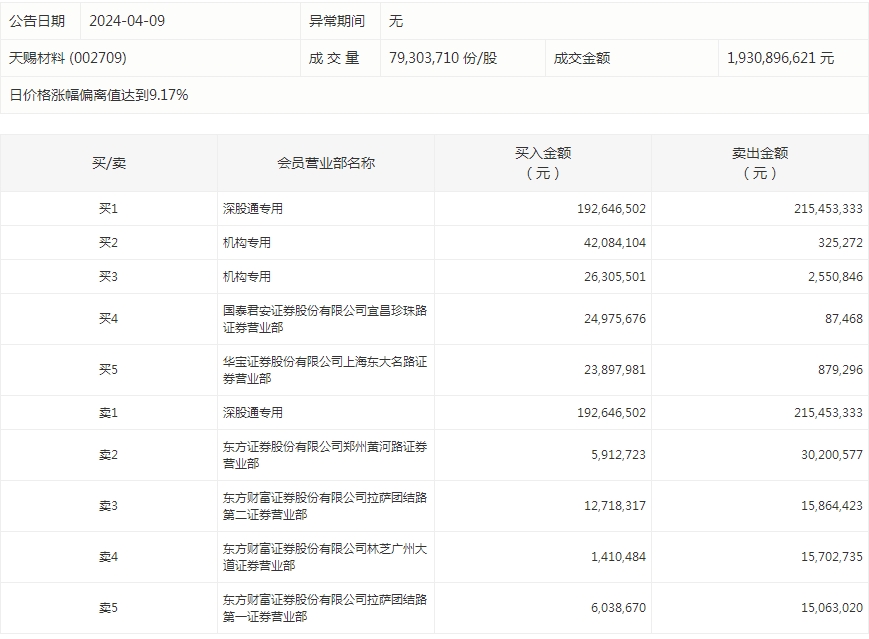Select the 卖1 row label
Image resolution: width=869 pixels, height=639 pixels.
click(109, 412)
